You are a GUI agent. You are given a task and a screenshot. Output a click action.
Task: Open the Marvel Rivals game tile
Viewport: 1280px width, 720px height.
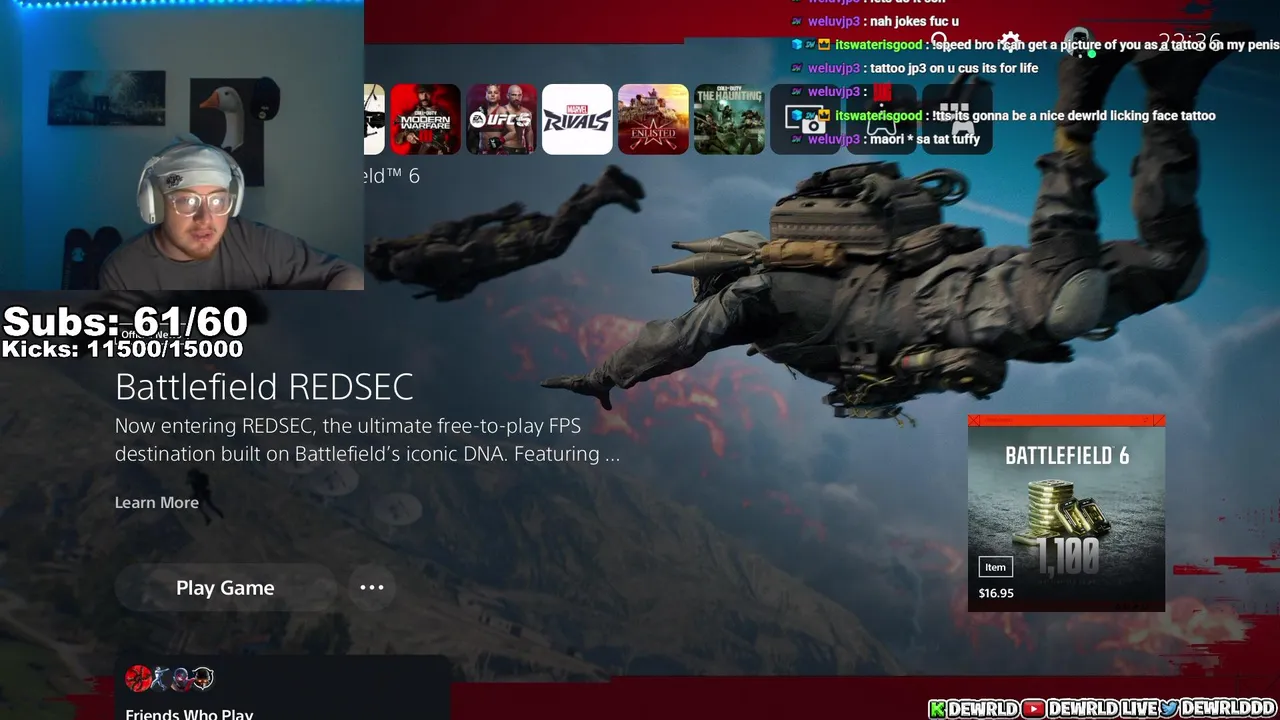point(577,119)
